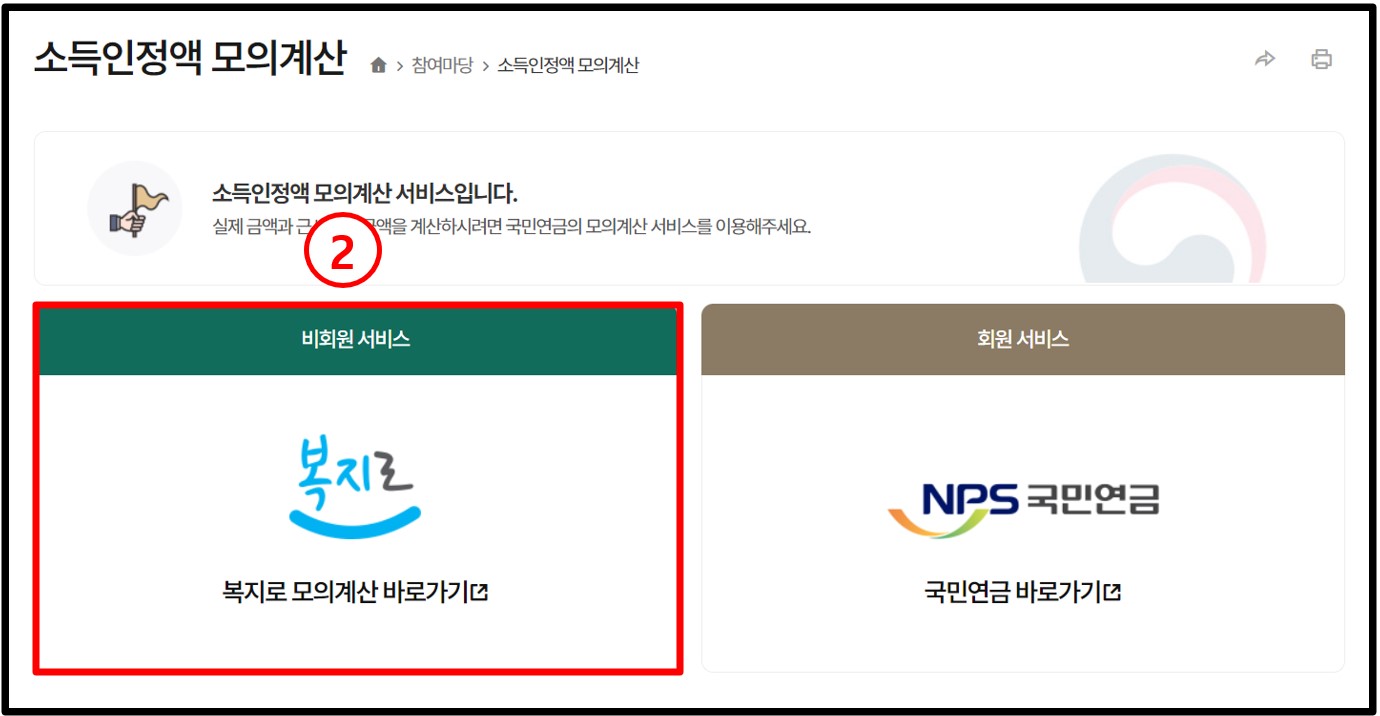Click the share arrow icon

[1265, 59]
